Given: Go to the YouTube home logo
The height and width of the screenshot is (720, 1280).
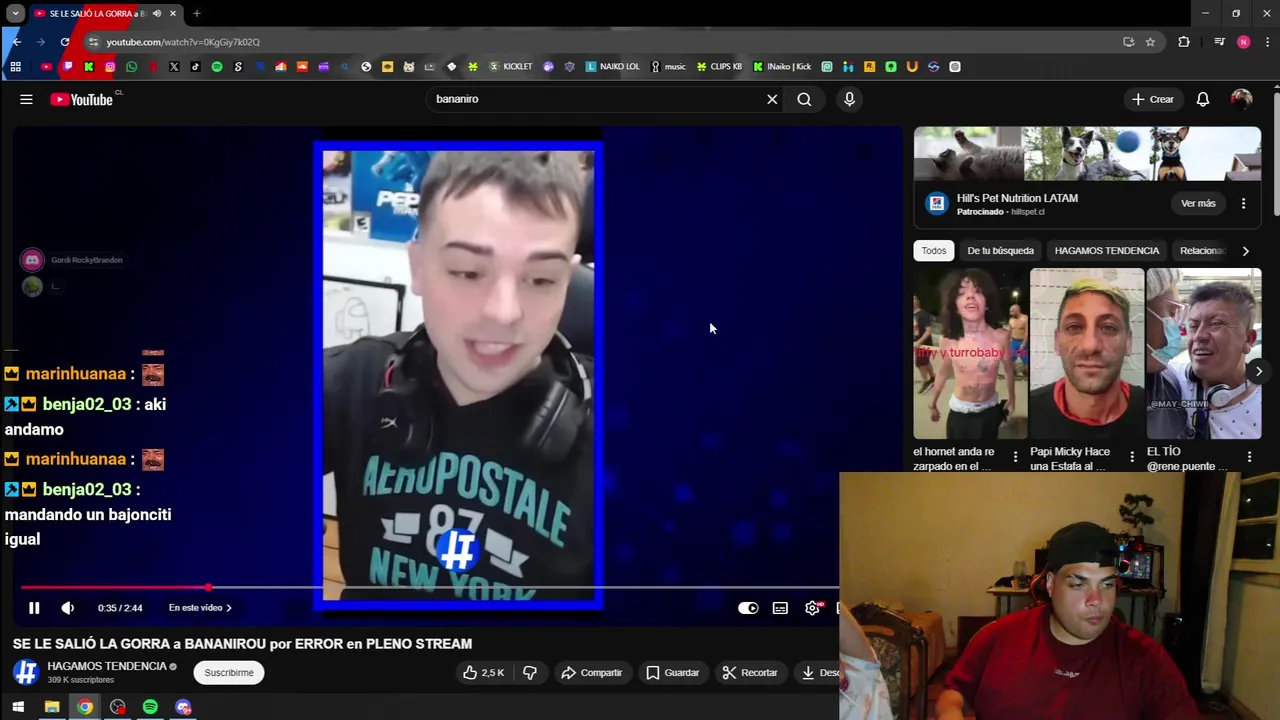Looking at the screenshot, I should point(82,99).
